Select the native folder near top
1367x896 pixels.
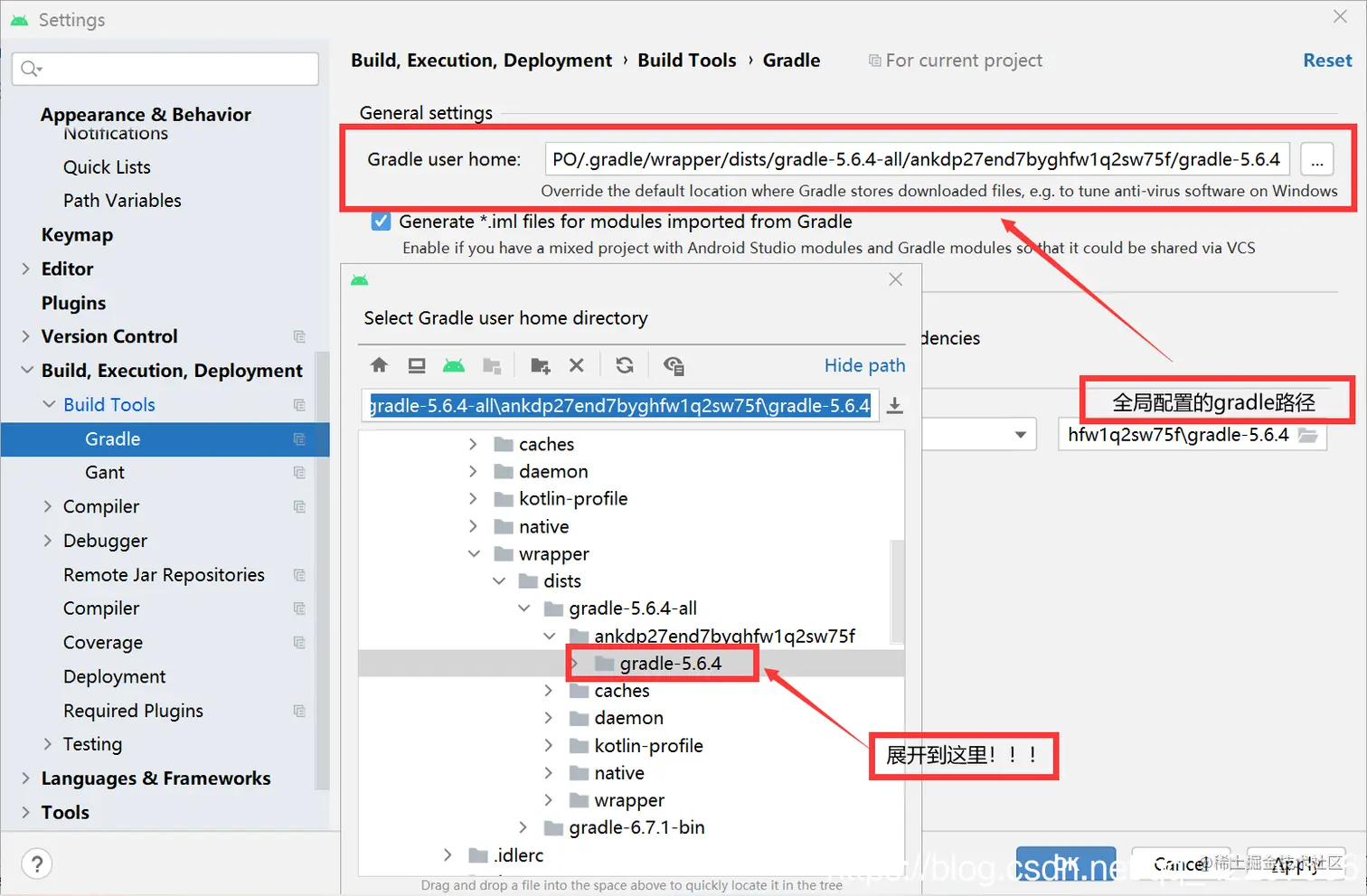543,526
